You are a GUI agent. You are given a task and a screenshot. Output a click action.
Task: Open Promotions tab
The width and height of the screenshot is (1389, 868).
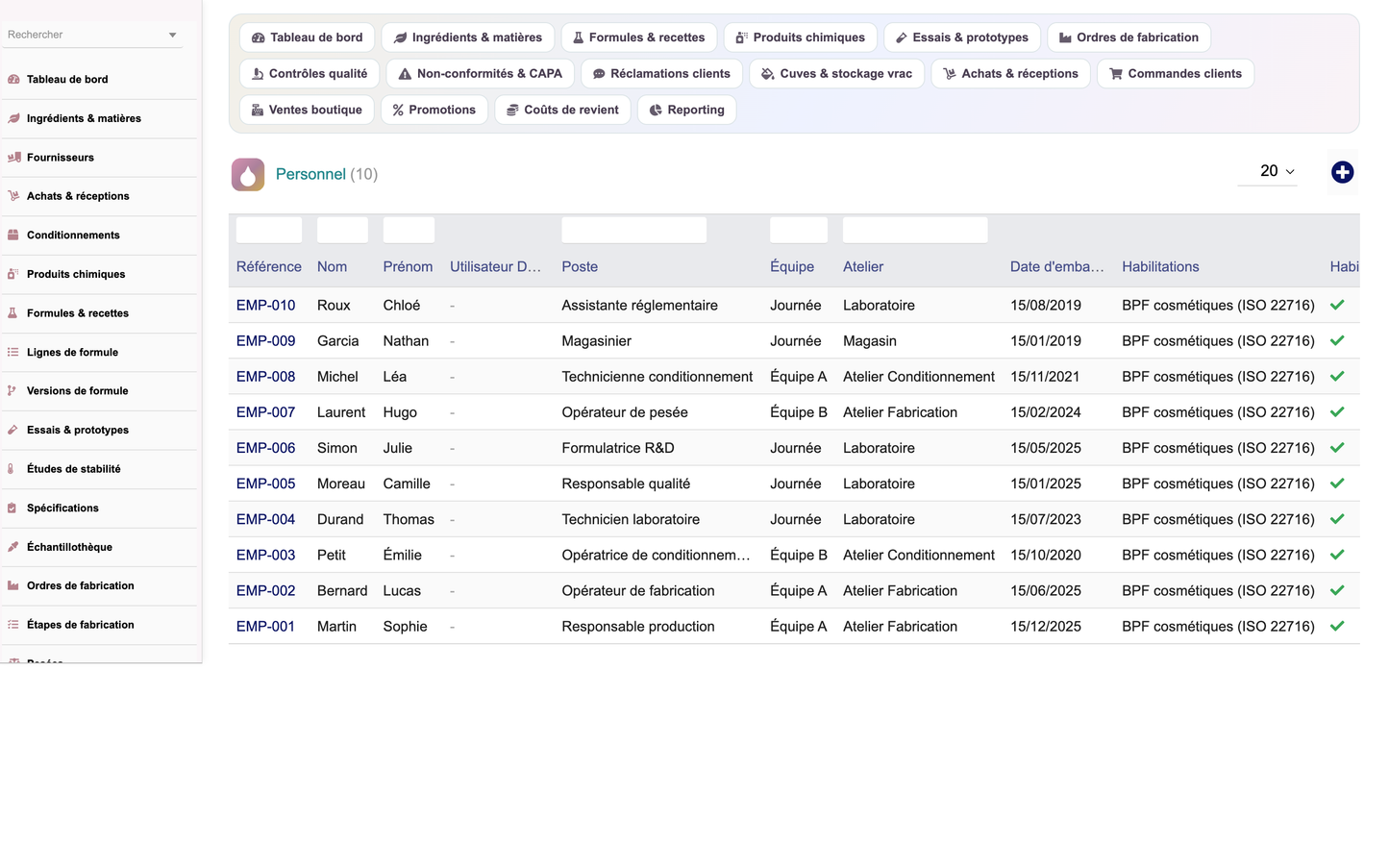434,110
